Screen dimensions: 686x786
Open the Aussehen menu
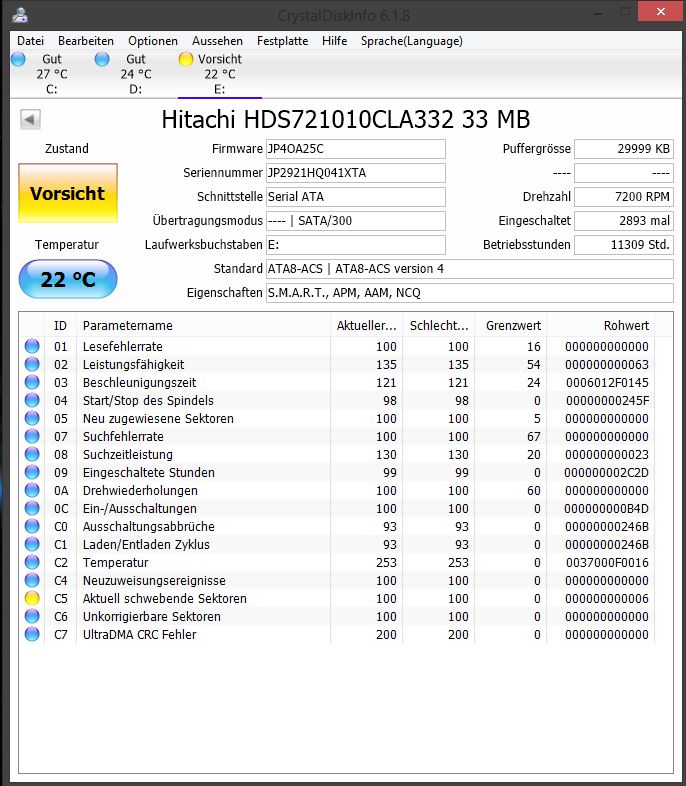(217, 41)
